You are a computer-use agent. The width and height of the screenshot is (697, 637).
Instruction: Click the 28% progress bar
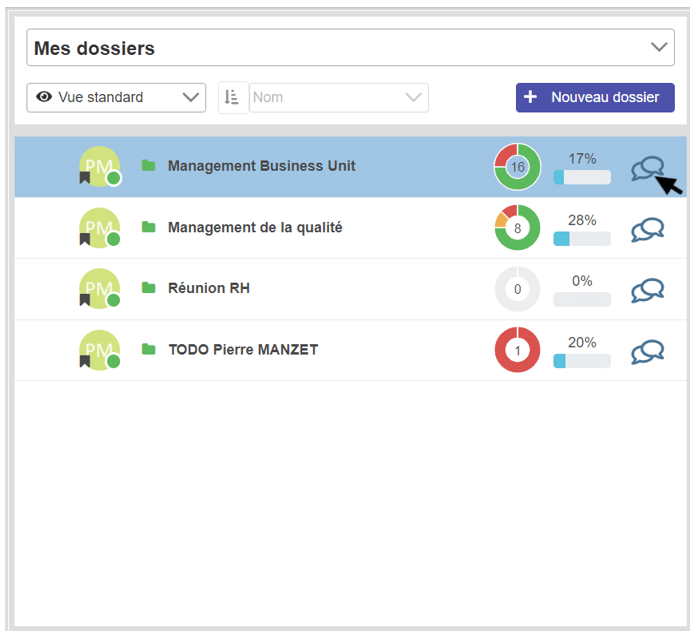coord(582,239)
